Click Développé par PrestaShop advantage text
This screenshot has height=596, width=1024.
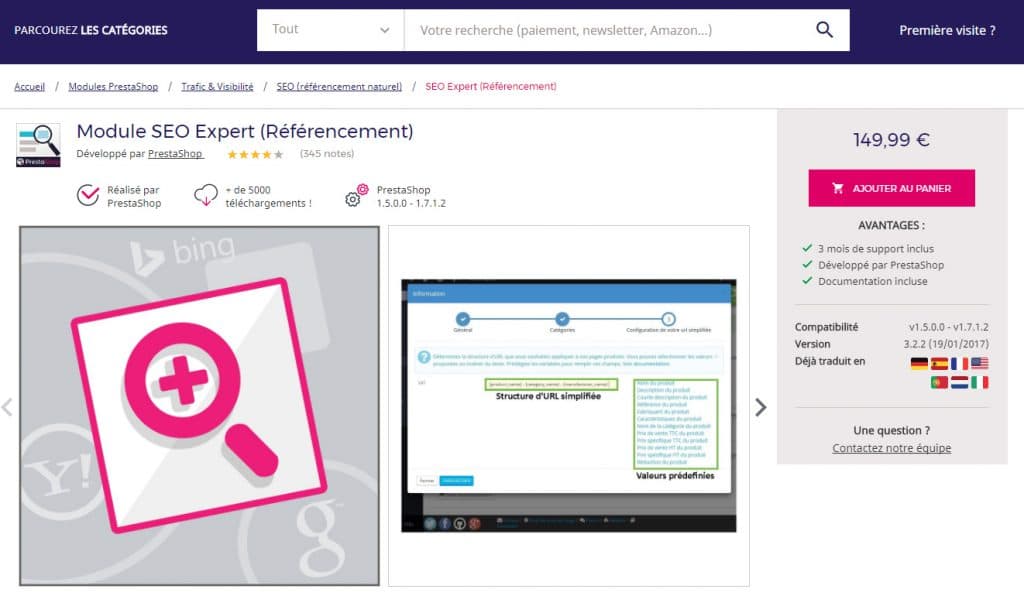pos(881,265)
